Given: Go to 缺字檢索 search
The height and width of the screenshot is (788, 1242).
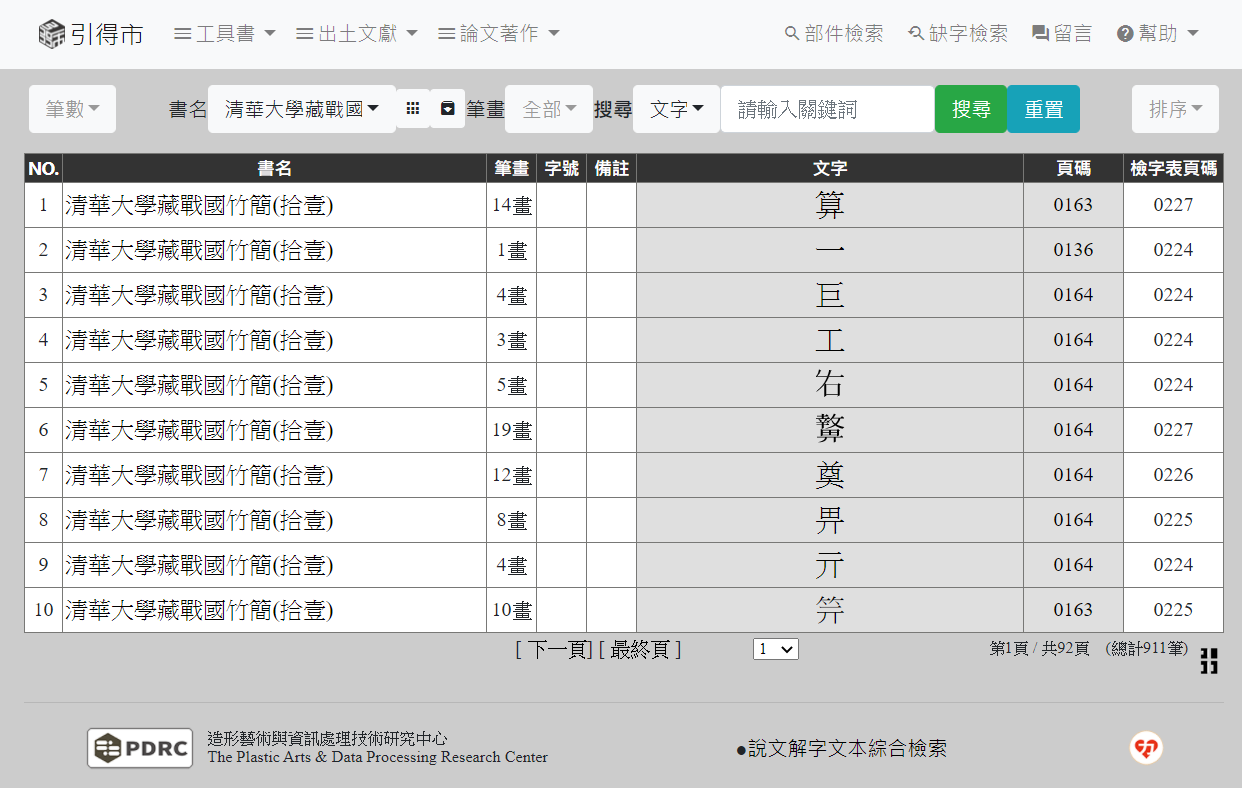Looking at the screenshot, I should coord(958,34).
